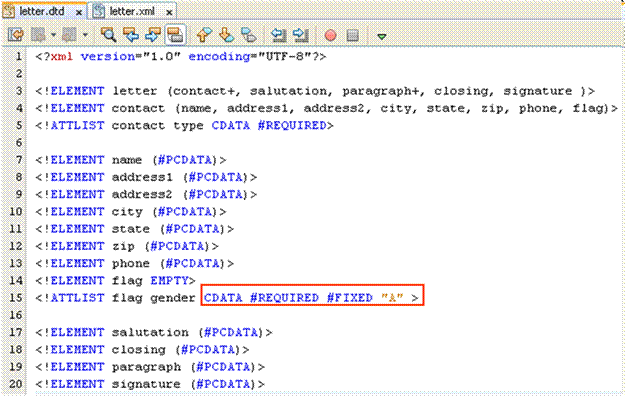
Task: Click 'EMPTY' on ELEMENT flag line
Action: 169,281
